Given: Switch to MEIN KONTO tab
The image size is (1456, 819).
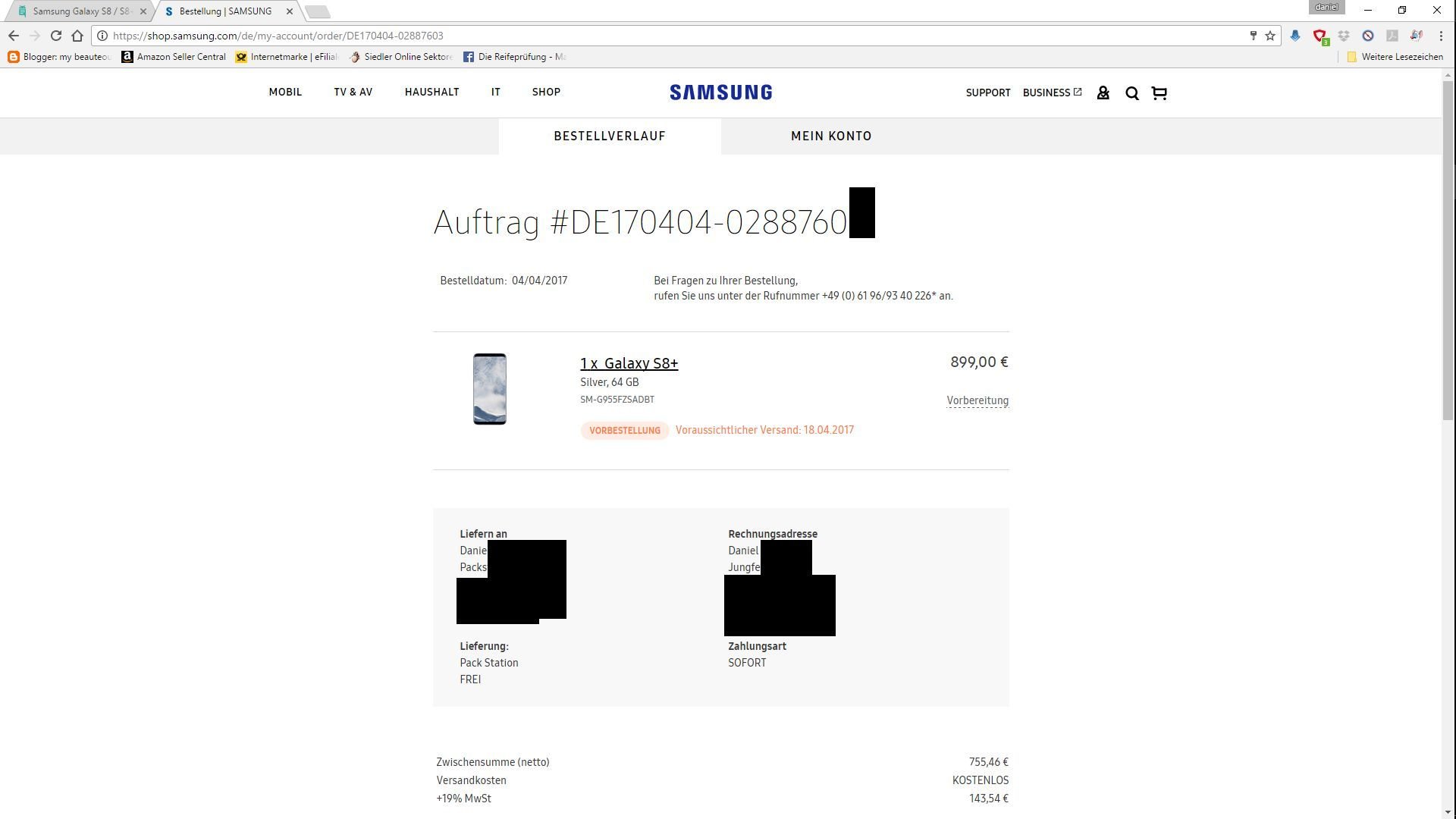Looking at the screenshot, I should tap(831, 136).
